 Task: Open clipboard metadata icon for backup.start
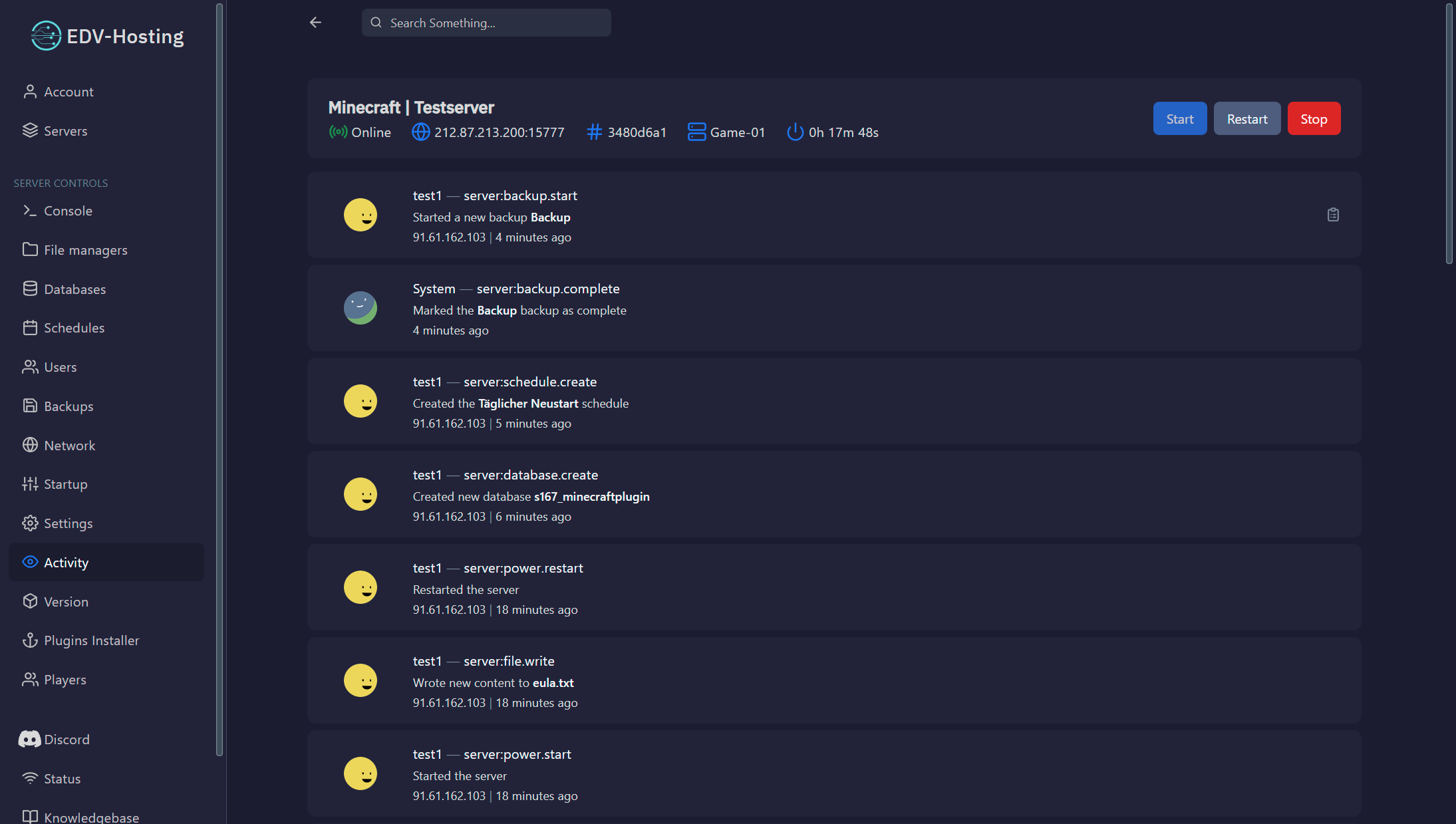pyautogui.click(x=1333, y=215)
